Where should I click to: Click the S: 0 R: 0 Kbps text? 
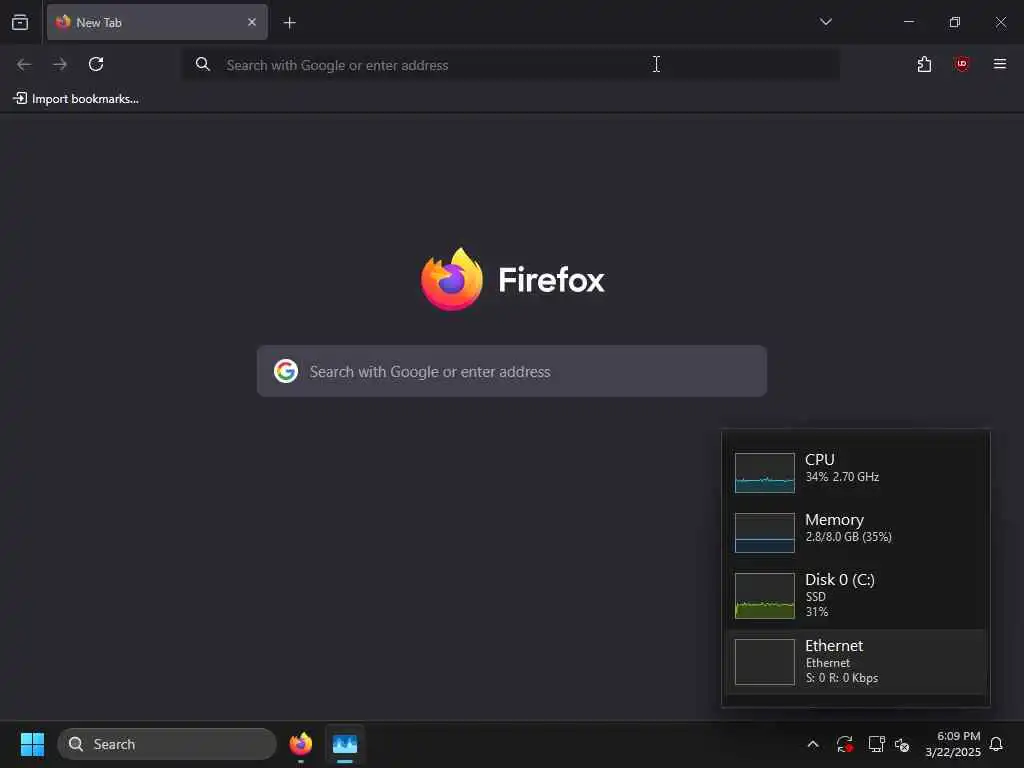point(841,678)
